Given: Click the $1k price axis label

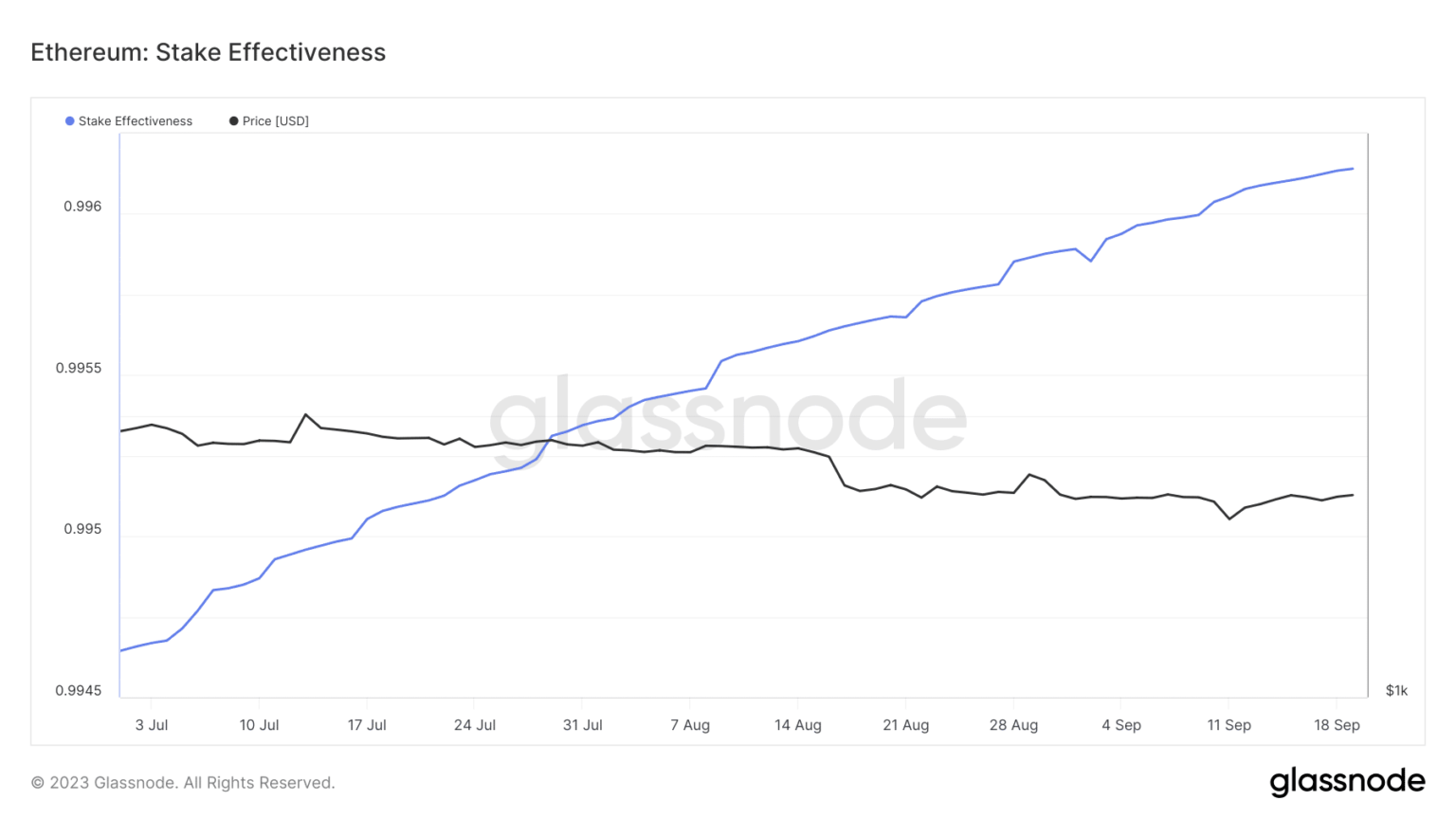Looking at the screenshot, I should [x=1396, y=691].
